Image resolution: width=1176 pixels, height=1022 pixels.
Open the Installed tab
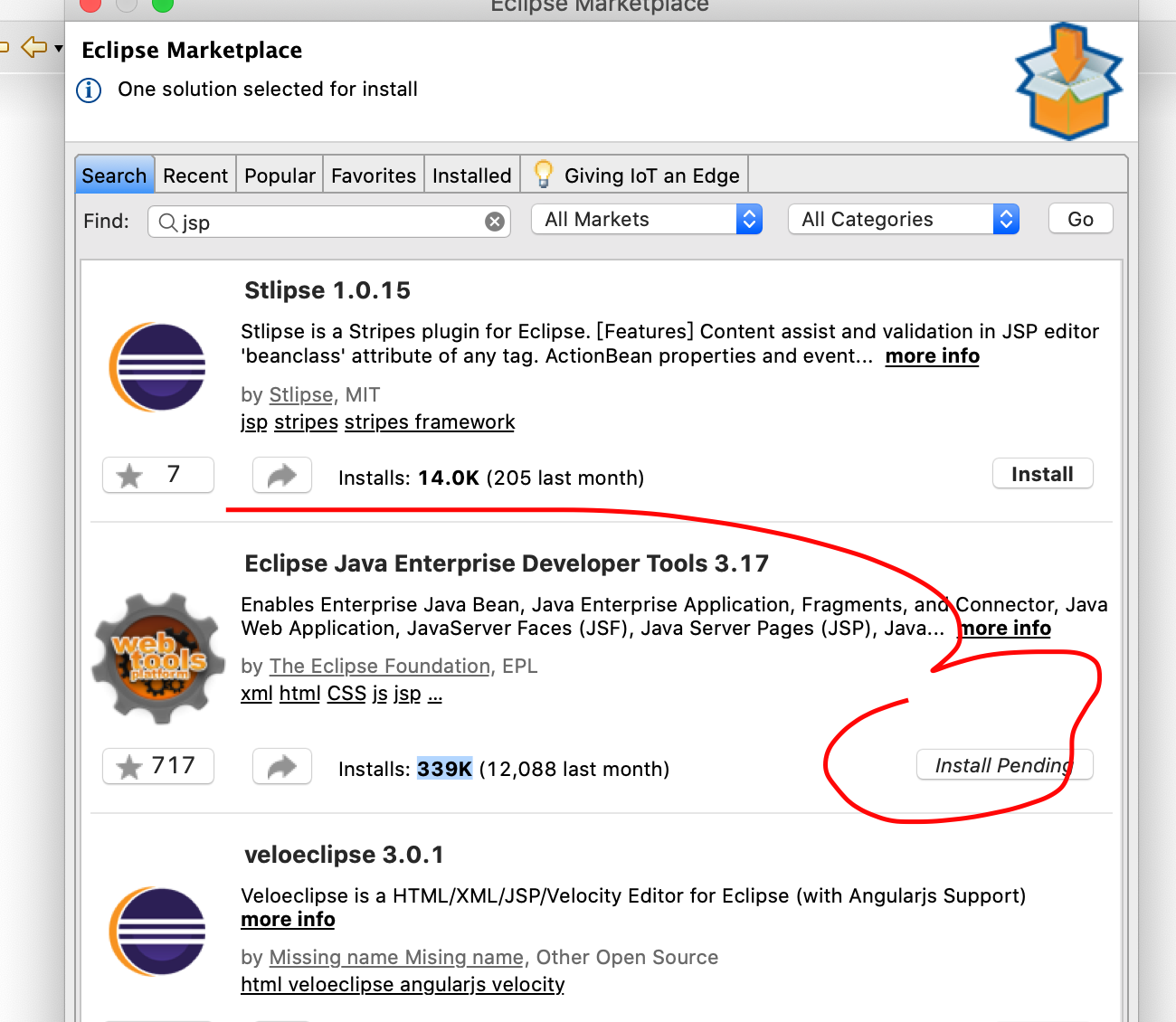pos(471,175)
